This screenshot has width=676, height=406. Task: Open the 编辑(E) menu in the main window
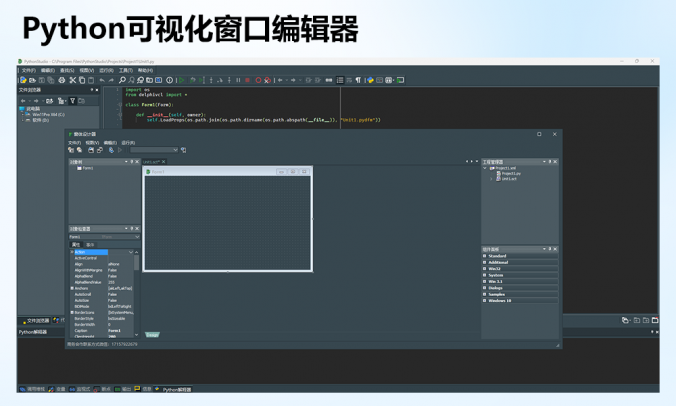(48, 70)
